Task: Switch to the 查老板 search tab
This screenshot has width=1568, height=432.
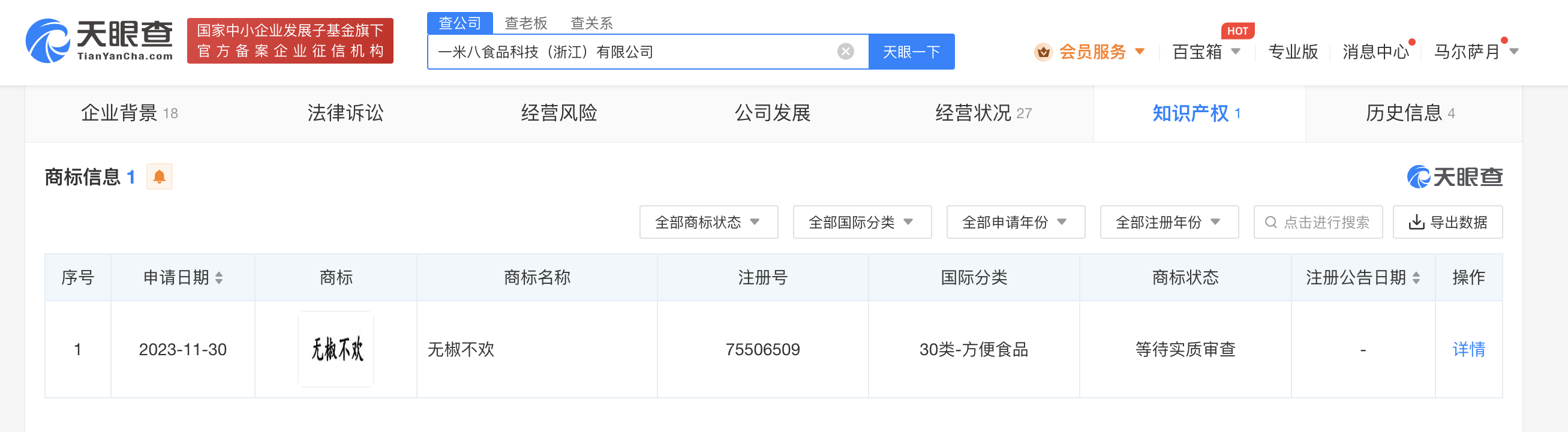Action: coord(526,23)
